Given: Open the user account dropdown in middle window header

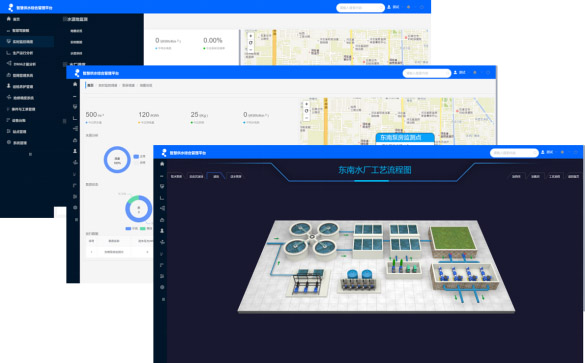Looking at the screenshot, I should tap(460, 72).
